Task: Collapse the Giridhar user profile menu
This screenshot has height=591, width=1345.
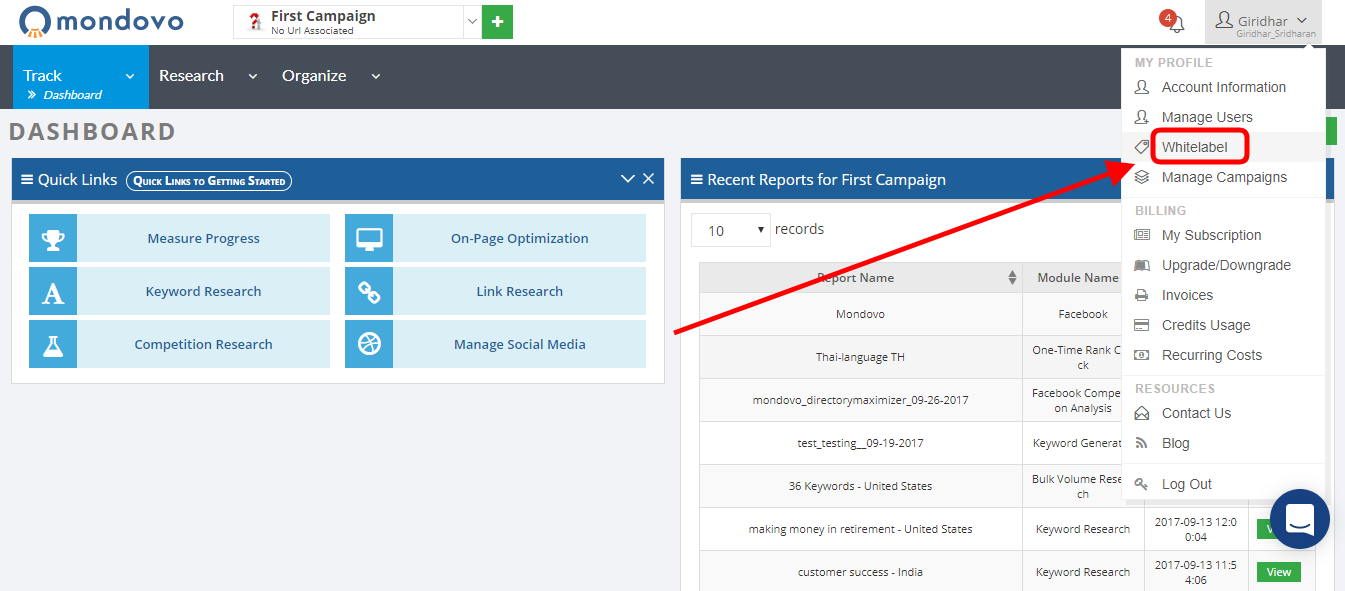Action: pos(1263,22)
